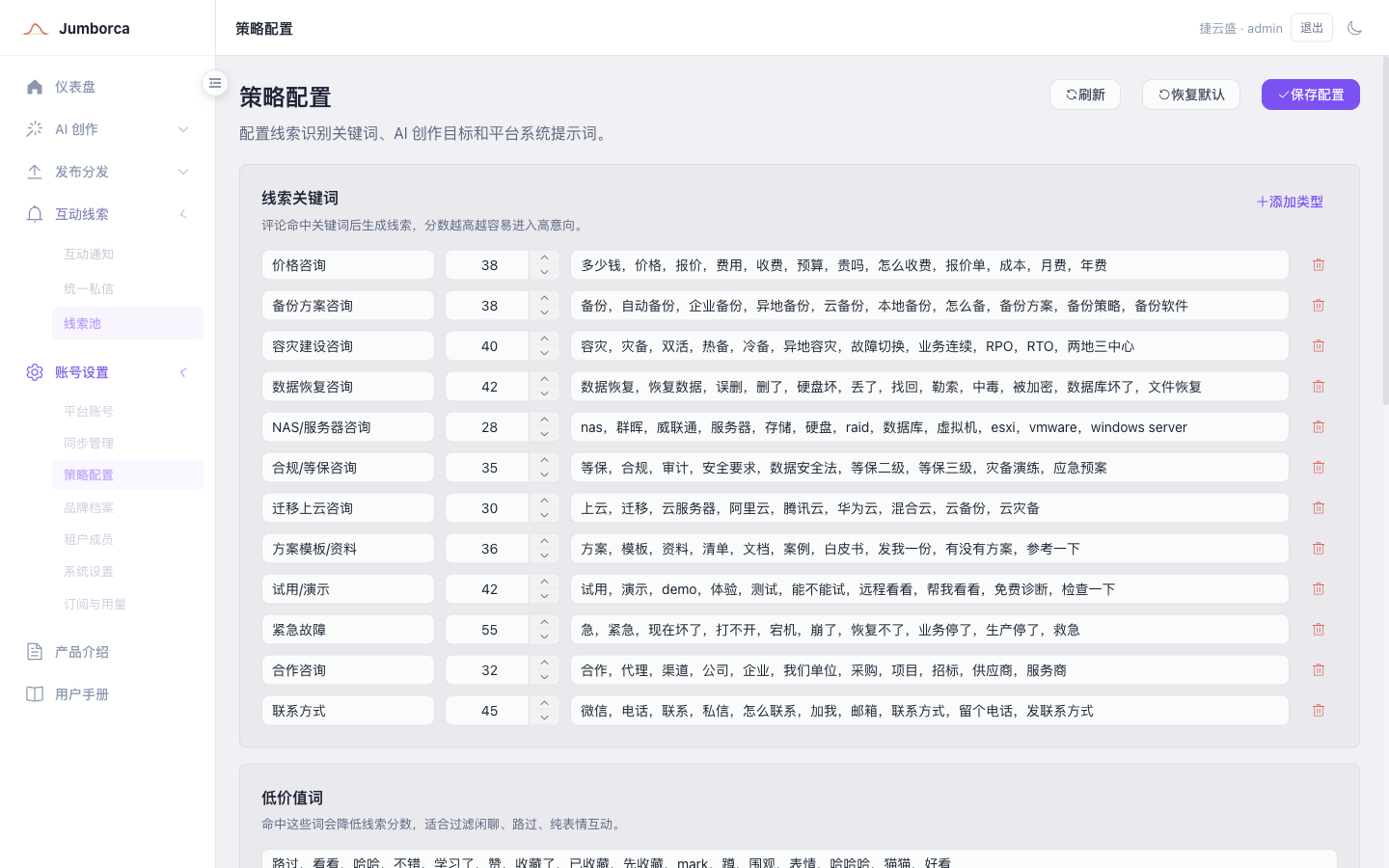
Task: Collapse the 互动线索 menu
Action: (108, 214)
